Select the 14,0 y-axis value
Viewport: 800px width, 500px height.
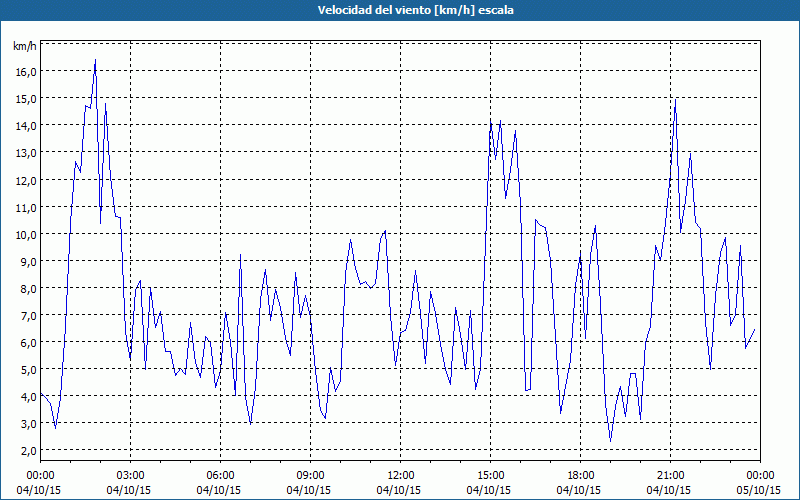26,126
